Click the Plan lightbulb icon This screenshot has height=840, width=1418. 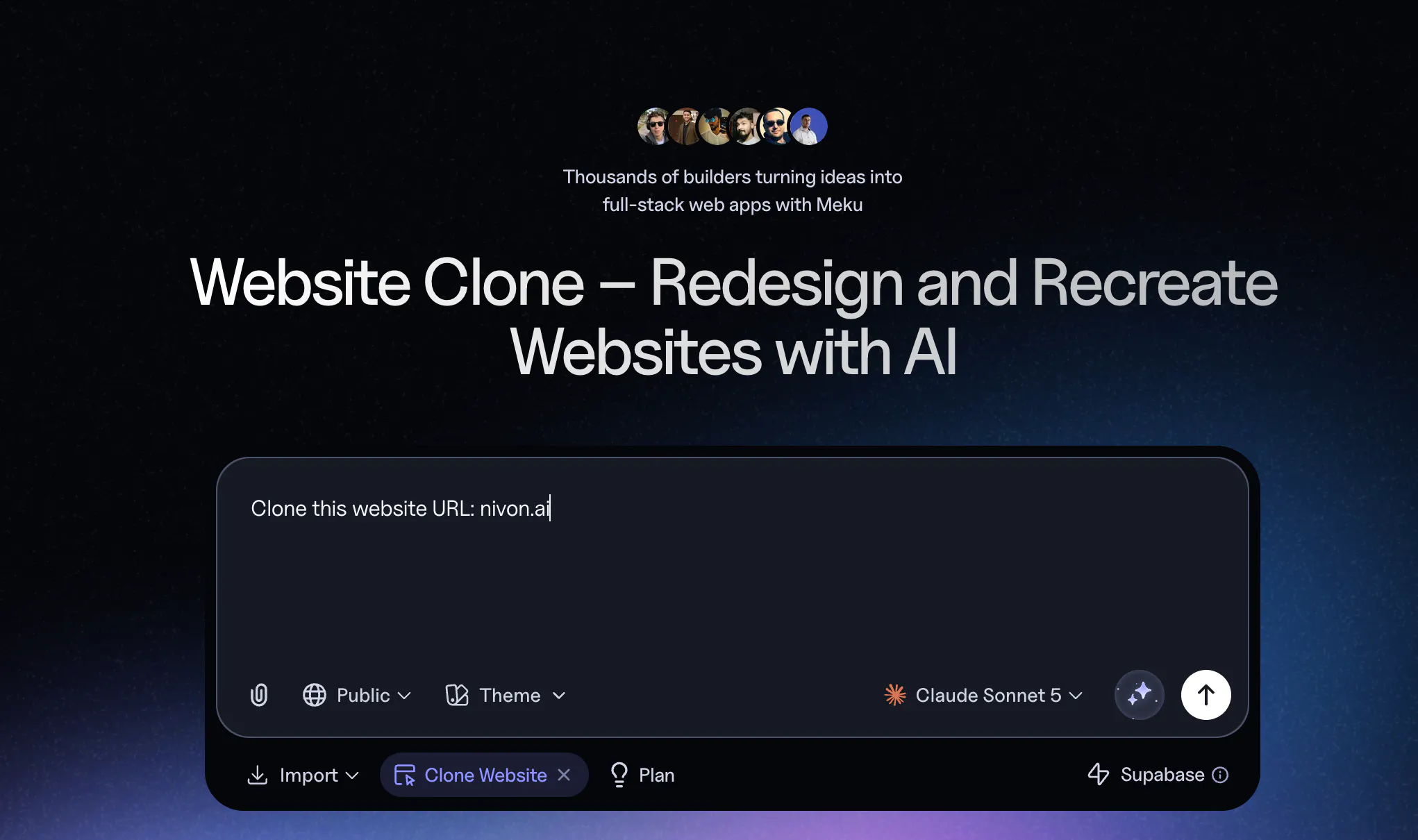(x=619, y=775)
